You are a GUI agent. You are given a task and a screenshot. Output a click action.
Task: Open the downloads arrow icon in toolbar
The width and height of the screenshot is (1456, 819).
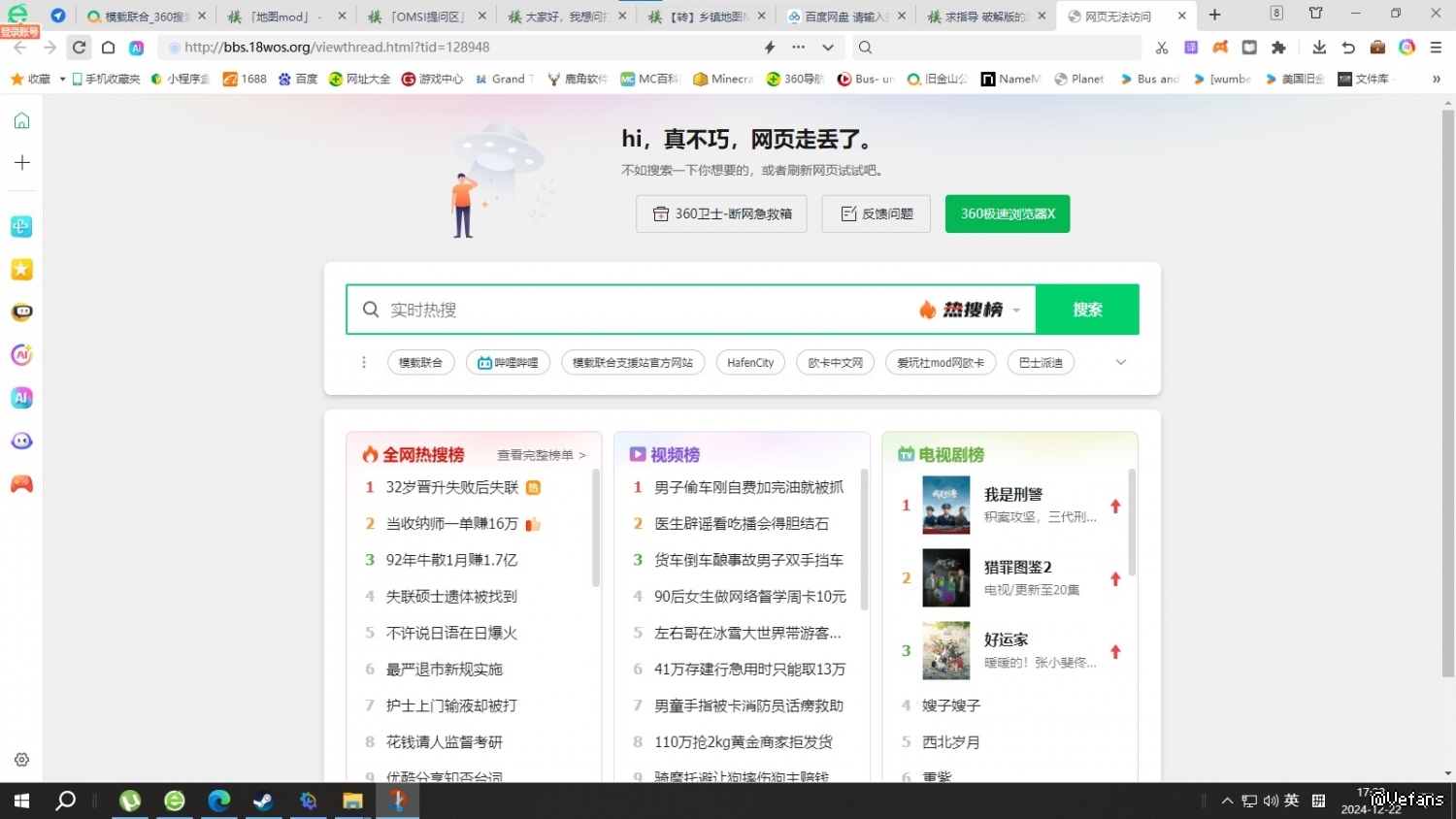[x=1318, y=47]
